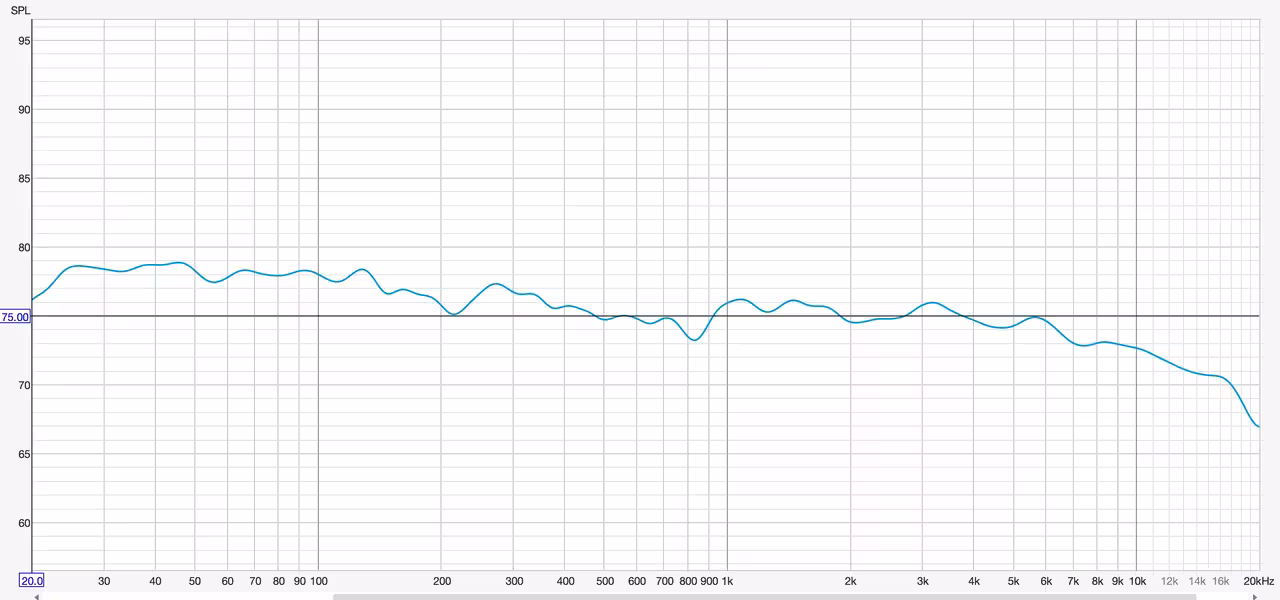Click the 12k label on frequency axis
Image resolution: width=1280 pixels, height=600 pixels.
1169,581
